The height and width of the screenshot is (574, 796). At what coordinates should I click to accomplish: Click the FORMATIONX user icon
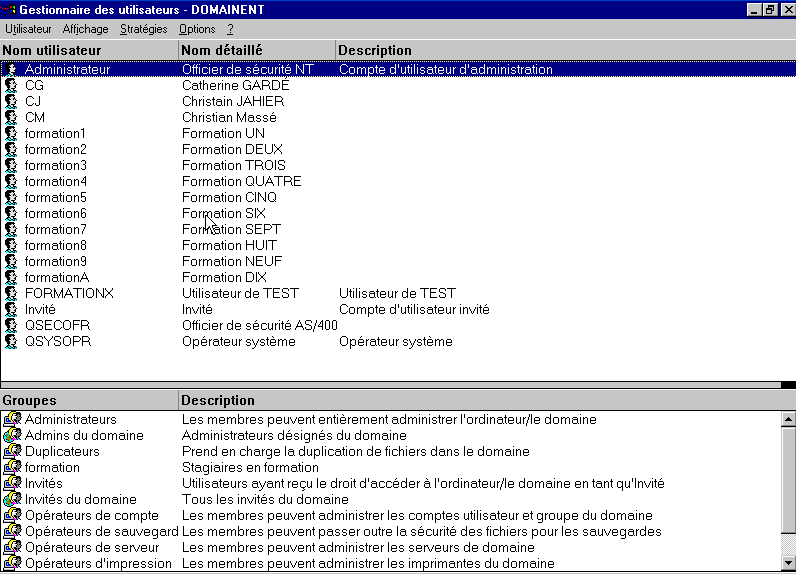tap(11, 293)
